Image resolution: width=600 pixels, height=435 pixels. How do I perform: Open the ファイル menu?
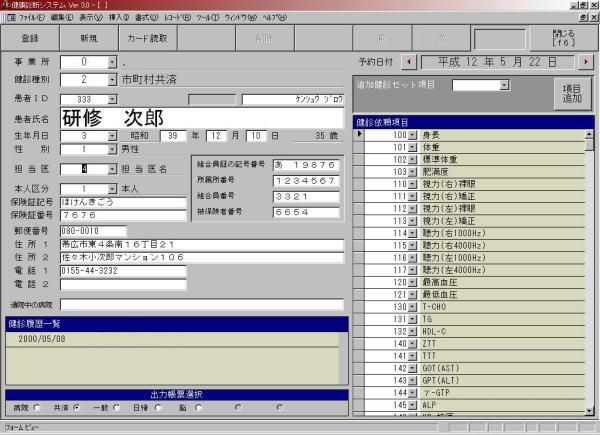[32, 18]
